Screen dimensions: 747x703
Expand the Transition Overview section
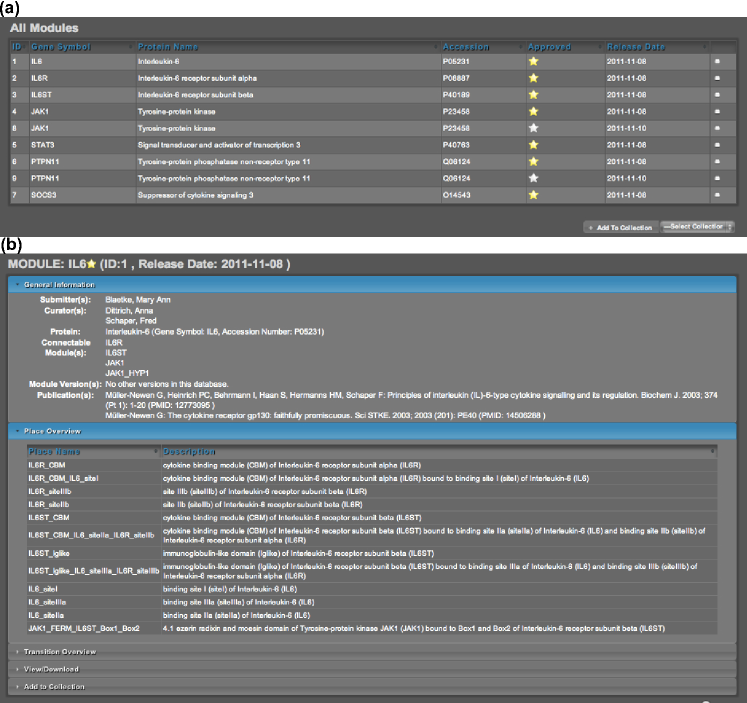click(58, 651)
